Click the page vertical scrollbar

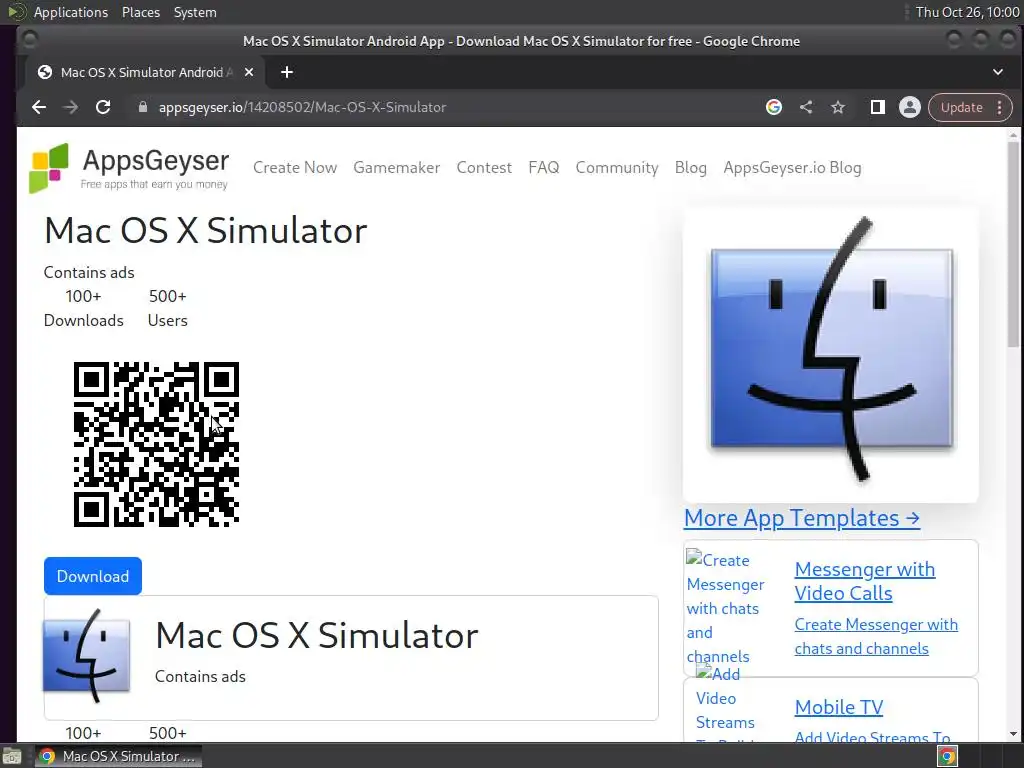coord(1013,245)
